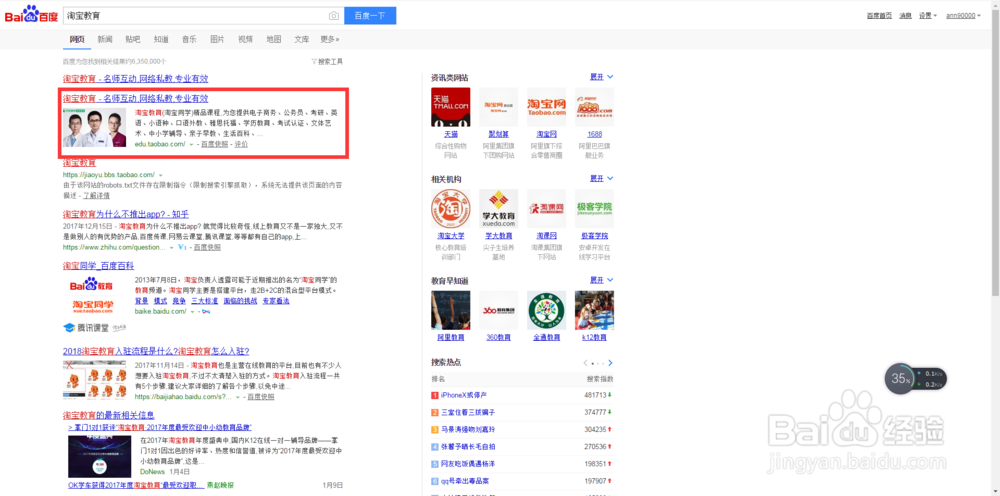Open the ann90000 account dropdown
1000x496 pixels.
coord(962,15)
